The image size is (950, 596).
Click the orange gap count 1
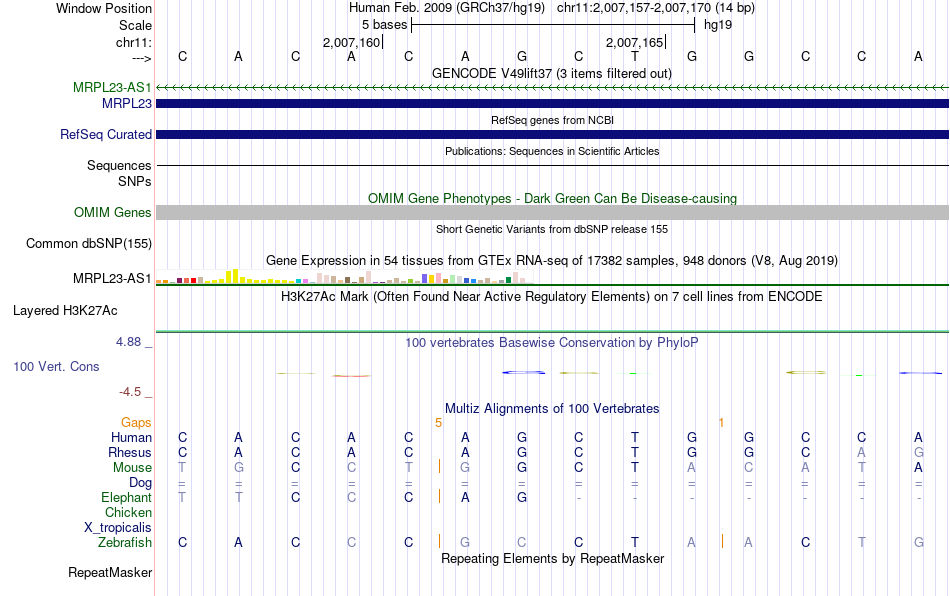[x=721, y=422]
